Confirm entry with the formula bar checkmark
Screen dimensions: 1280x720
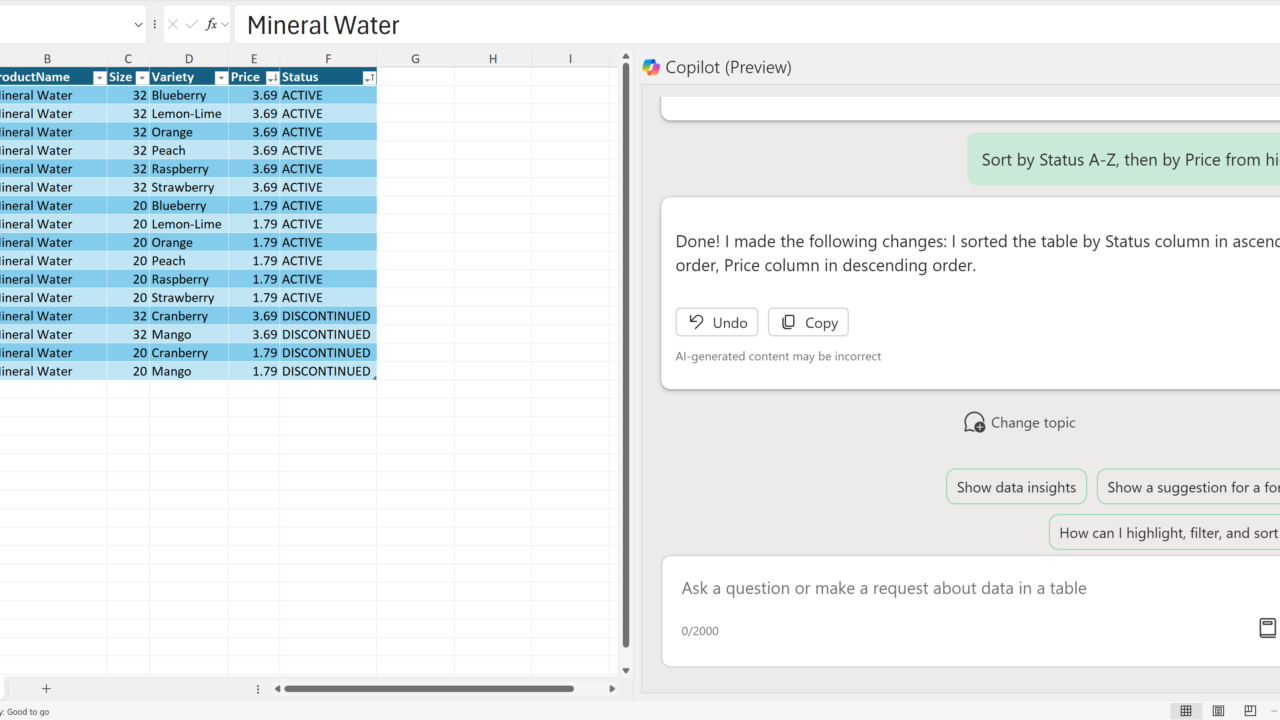[192, 25]
